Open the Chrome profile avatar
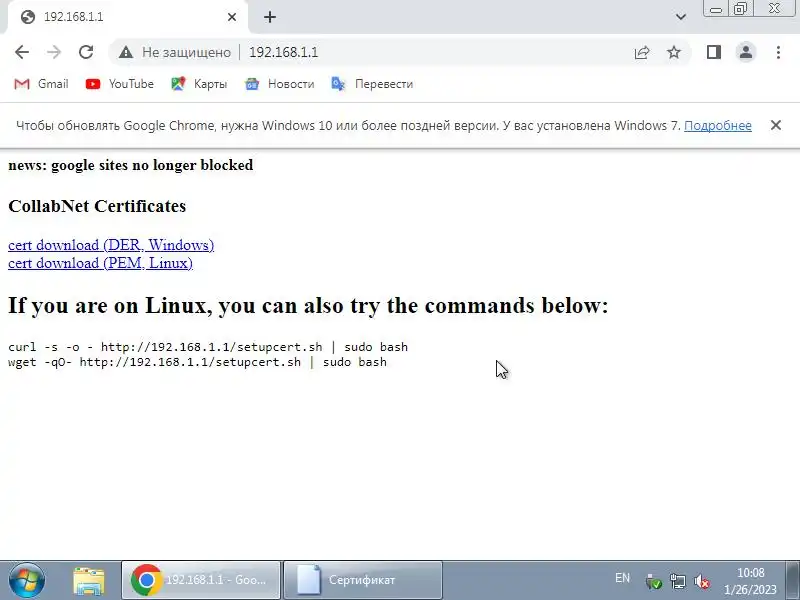800x600 pixels. [x=746, y=52]
